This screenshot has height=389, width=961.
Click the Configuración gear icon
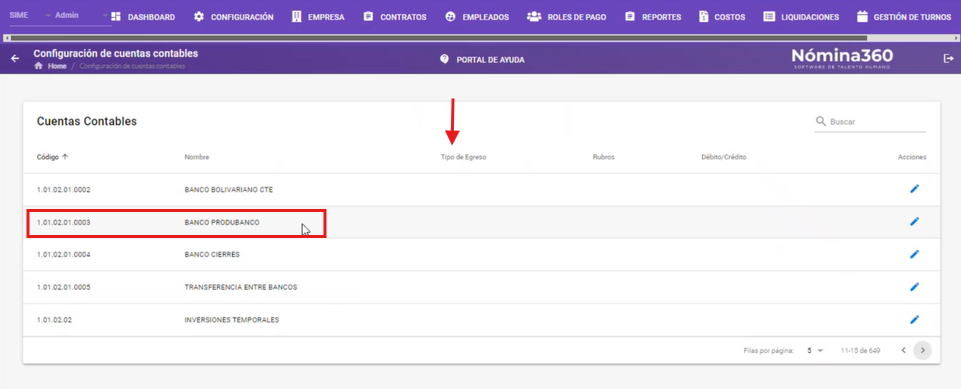(x=199, y=17)
